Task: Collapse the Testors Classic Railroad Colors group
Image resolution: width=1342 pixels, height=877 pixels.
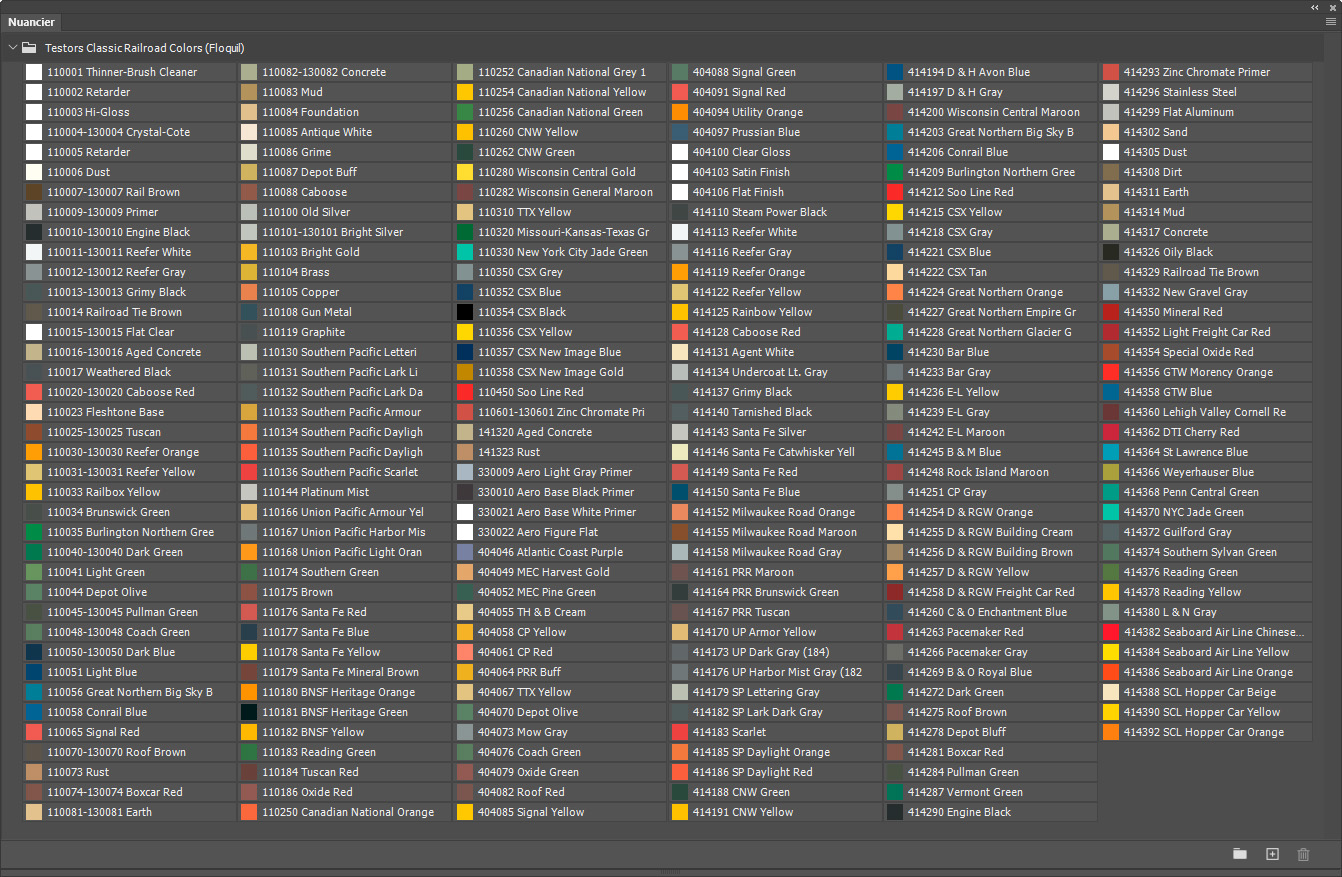Action: coord(12,48)
